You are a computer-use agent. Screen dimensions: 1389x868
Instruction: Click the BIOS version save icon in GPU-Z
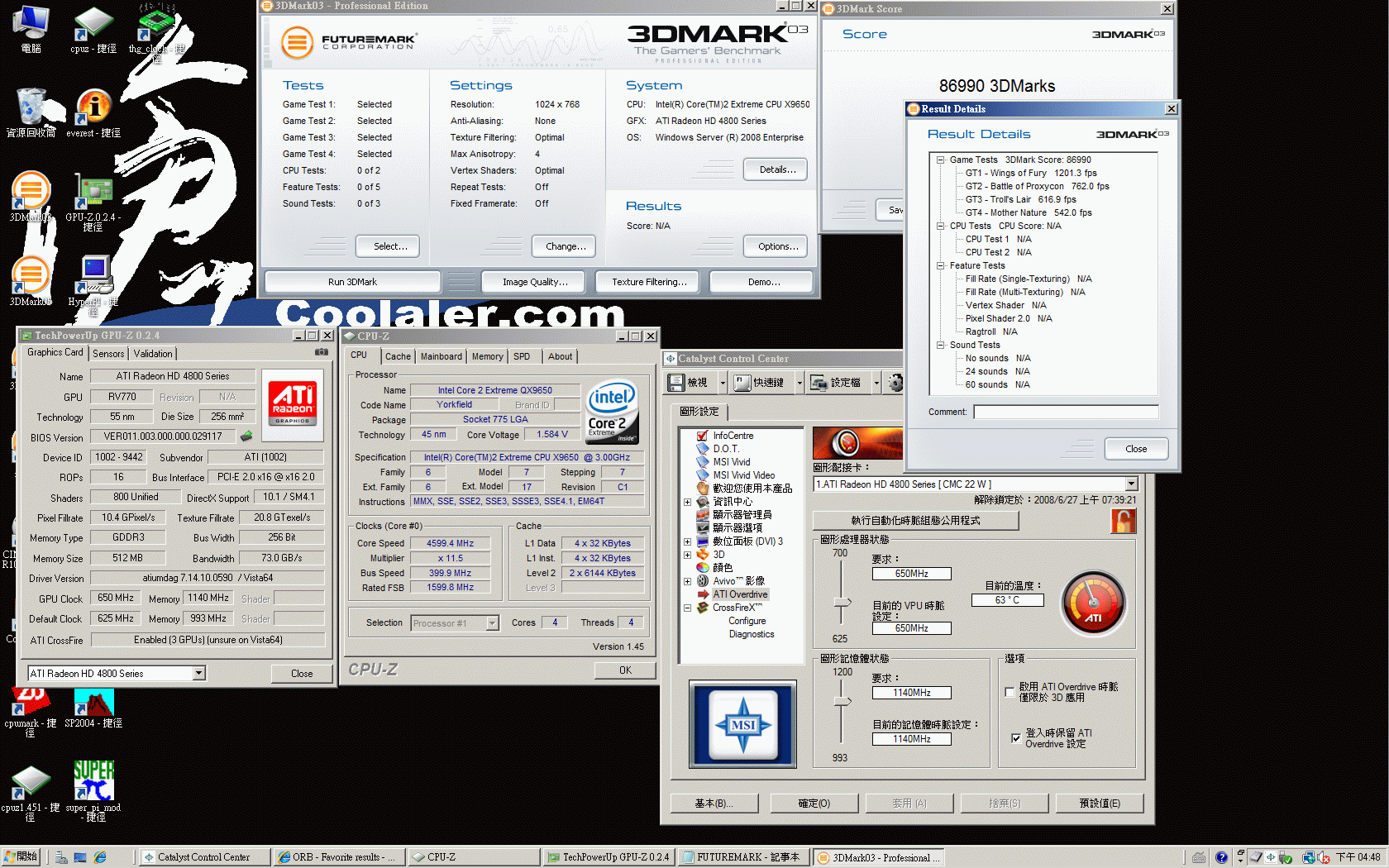246,436
